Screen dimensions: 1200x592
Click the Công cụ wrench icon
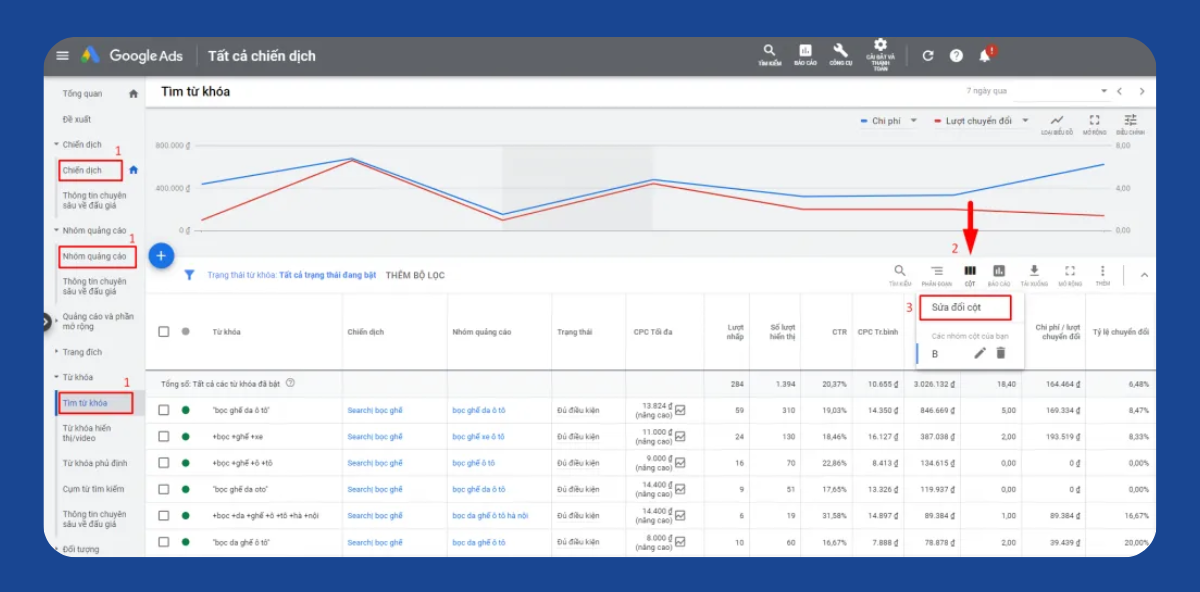pyautogui.click(x=840, y=52)
